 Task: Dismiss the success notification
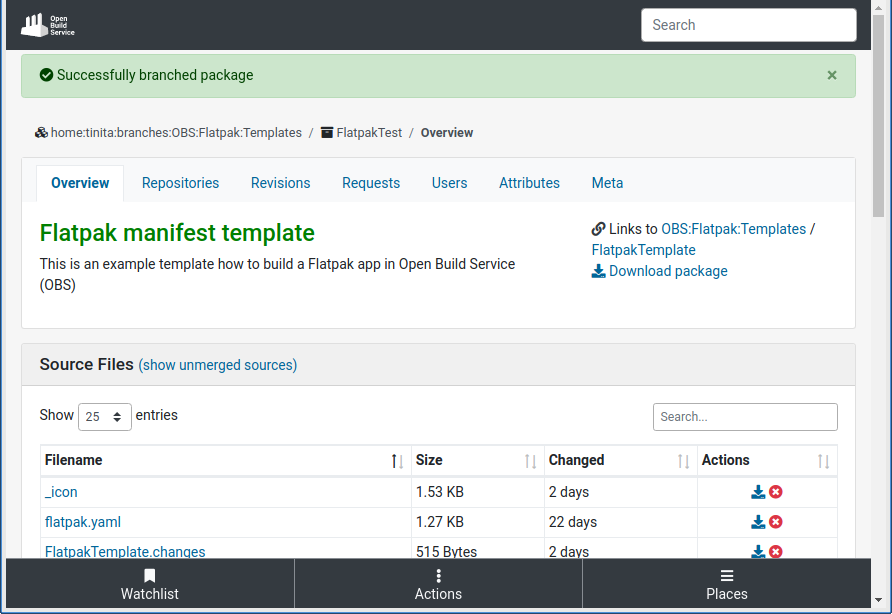pos(831,75)
